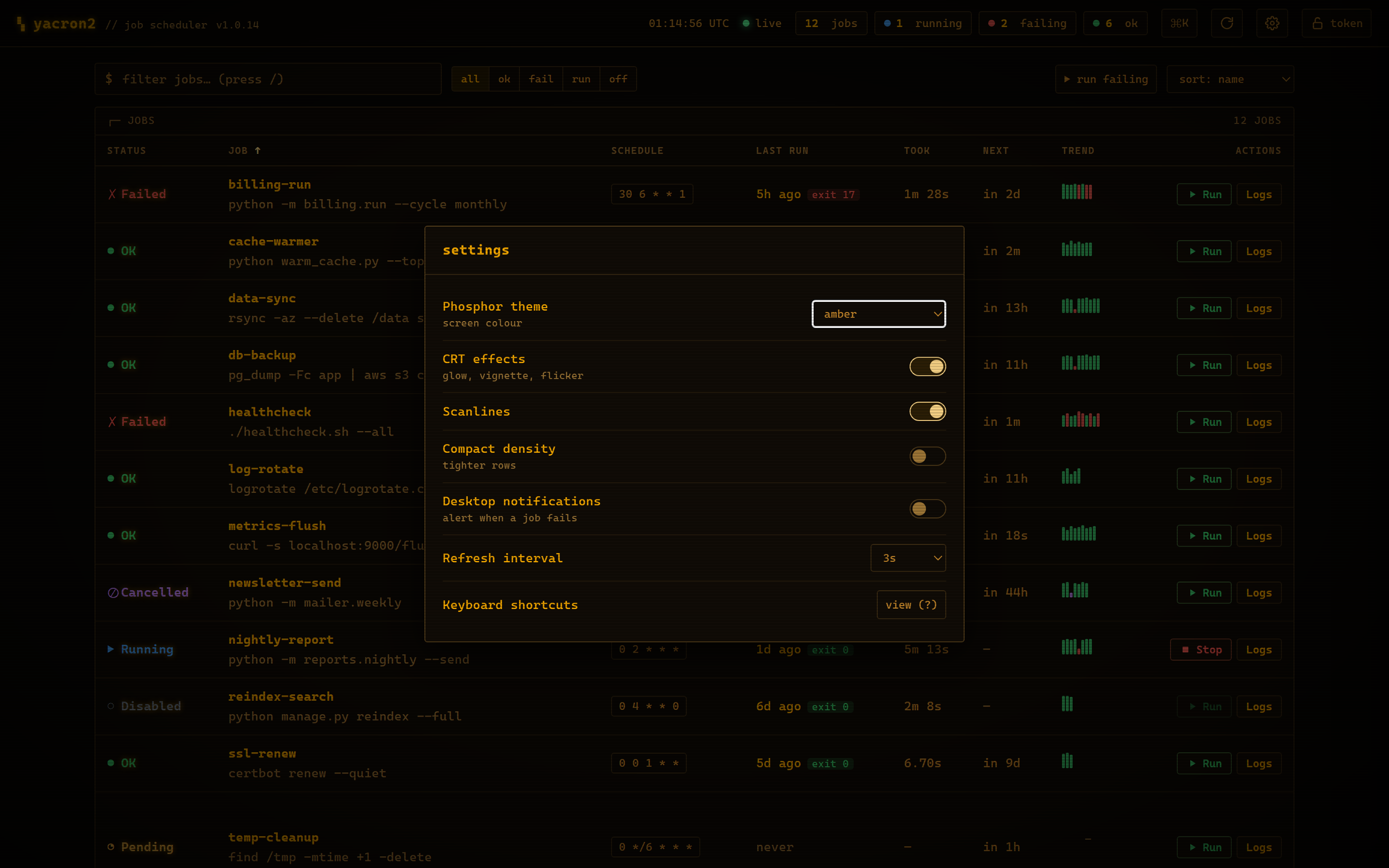The width and height of the screenshot is (1389, 868).
Task: Open Refresh interval 3s dropdown
Action: pyautogui.click(x=908, y=558)
